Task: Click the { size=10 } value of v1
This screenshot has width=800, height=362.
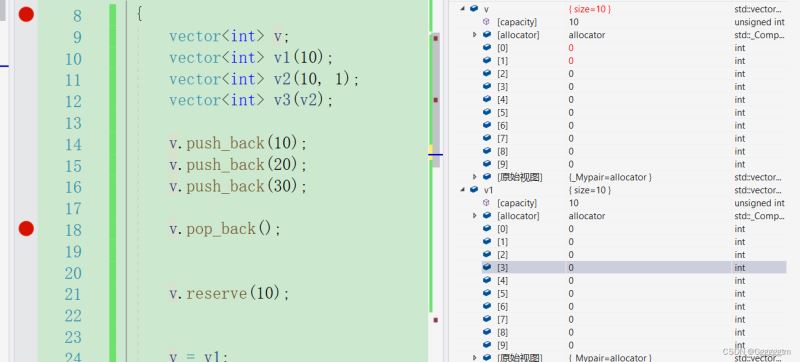Action: [590, 190]
